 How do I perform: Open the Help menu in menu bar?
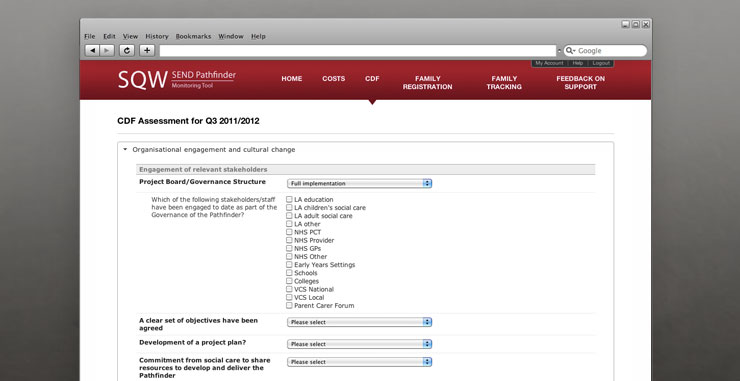(258, 36)
